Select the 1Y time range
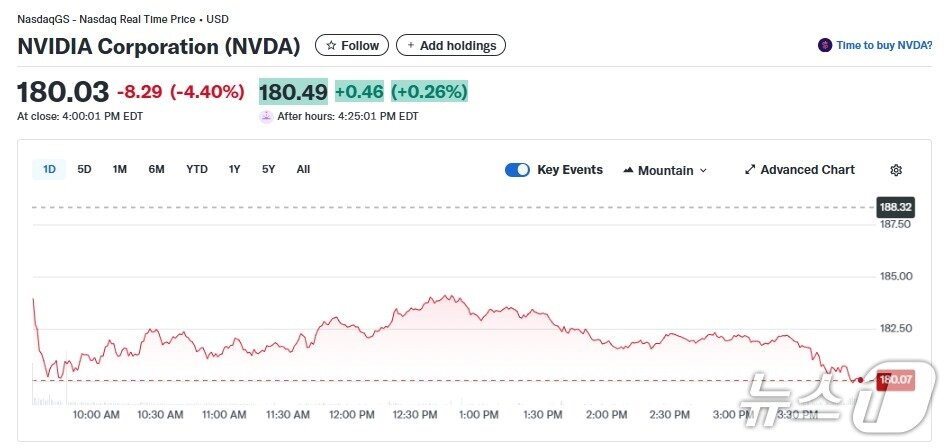Screen dimensions: 951x448 pyautogui.click(x=235, y=169)
